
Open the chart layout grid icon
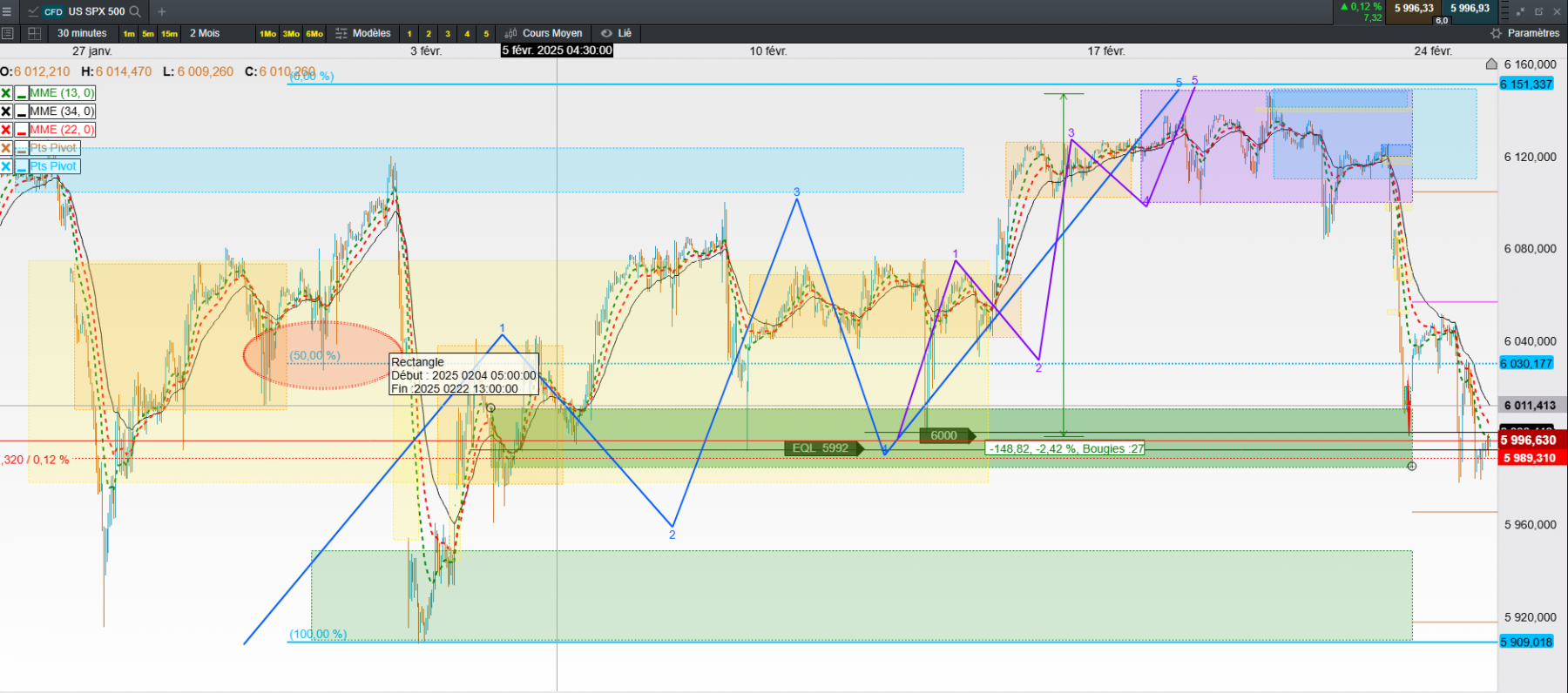[35, 33]
